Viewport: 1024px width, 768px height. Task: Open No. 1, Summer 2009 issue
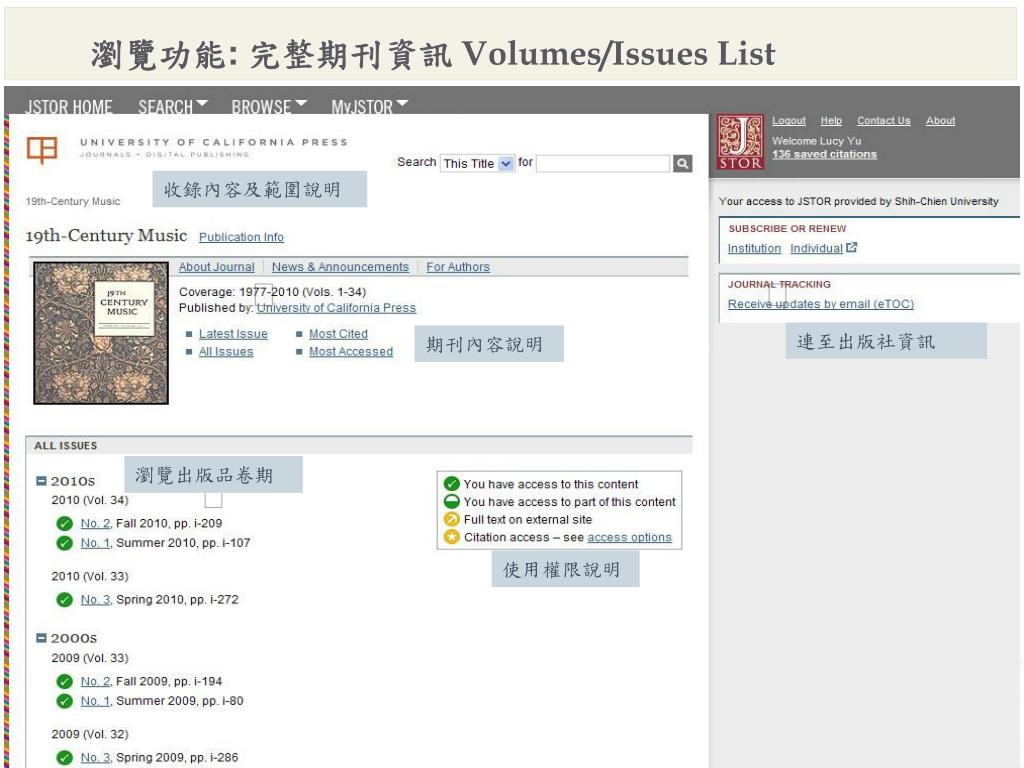coord(95,701)
